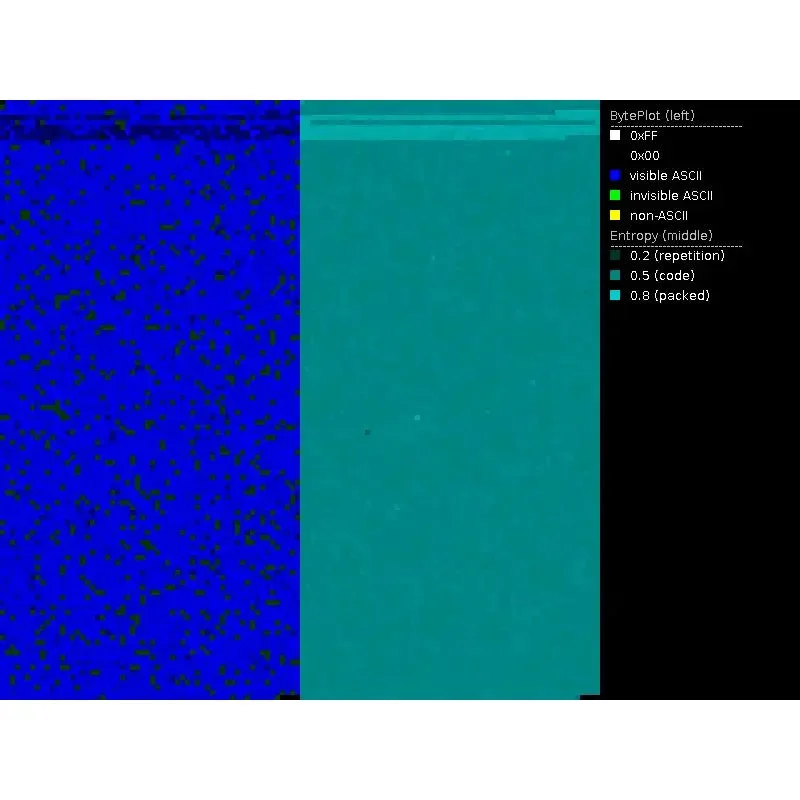Click the non-ASCII legend text
The width and height of the screenshot is (800, 800).
pos(659,215)
